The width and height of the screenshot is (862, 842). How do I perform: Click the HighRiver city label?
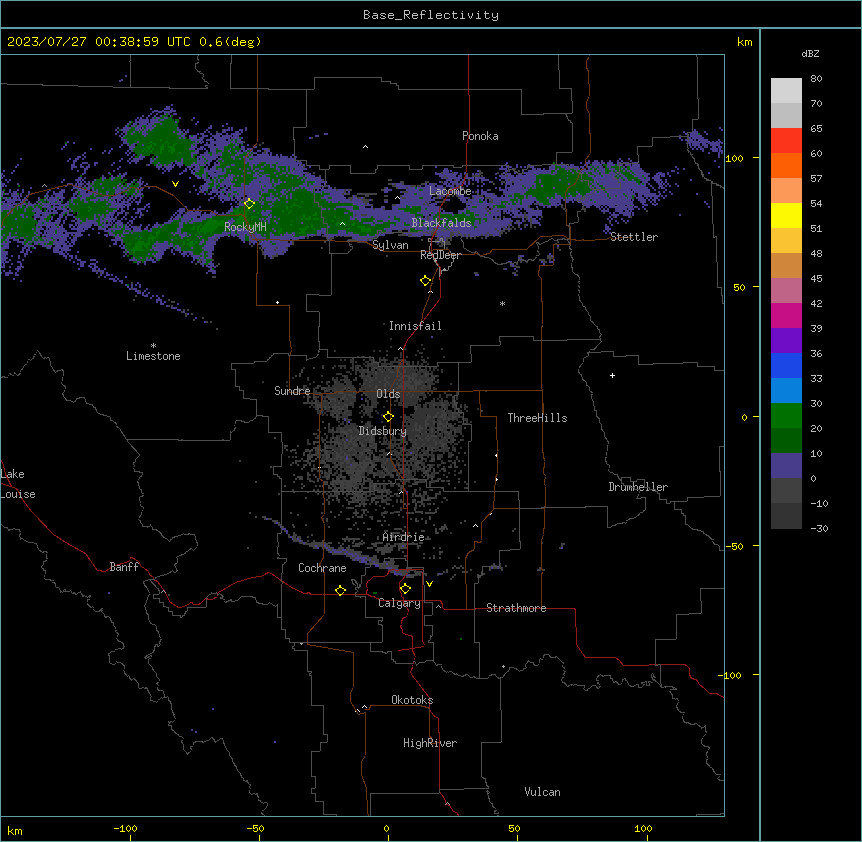pyautogui.click(x=430, y=743)
